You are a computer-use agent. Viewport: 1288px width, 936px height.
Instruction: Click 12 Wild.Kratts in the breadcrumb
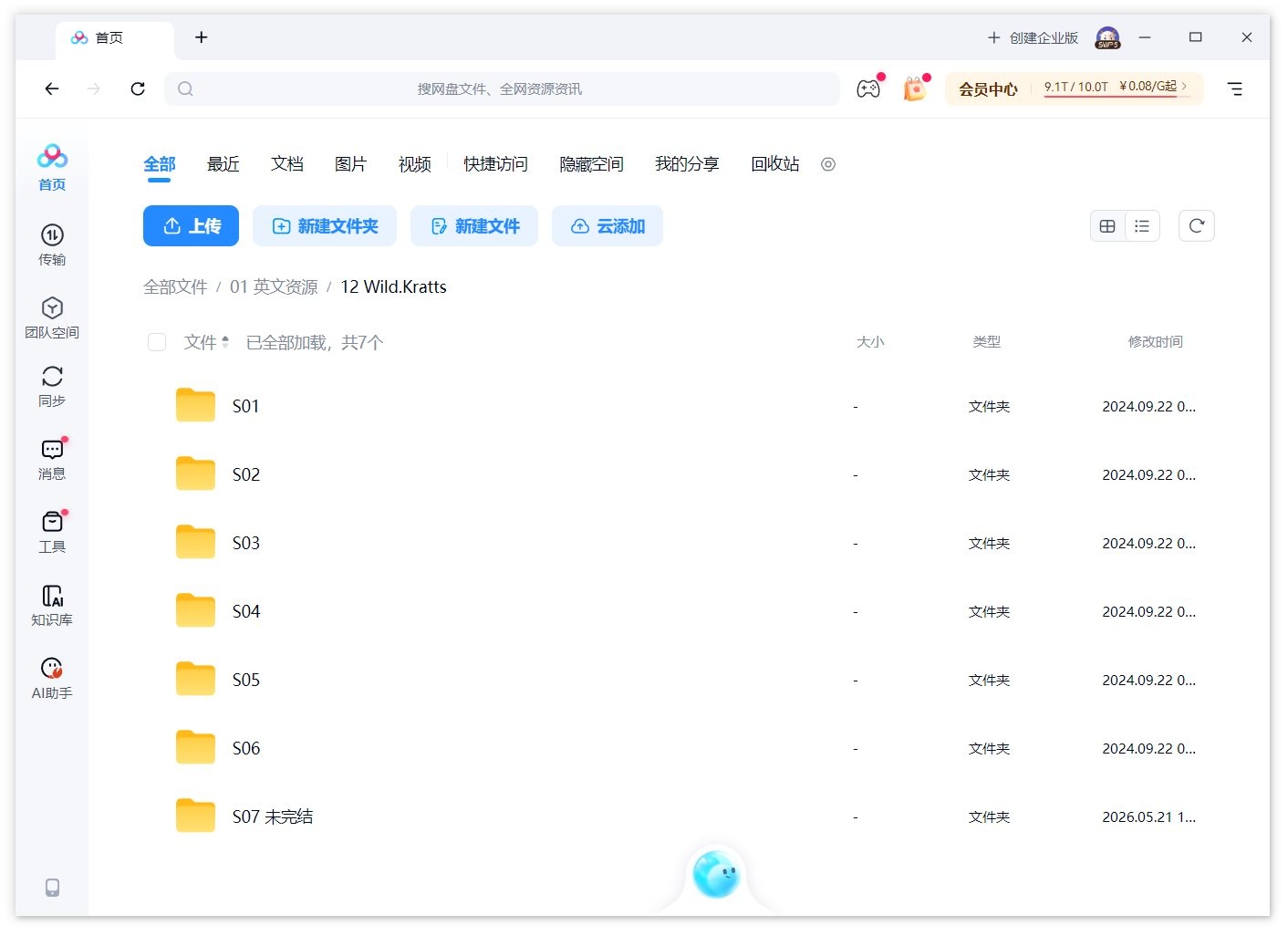tap(394, 286)
